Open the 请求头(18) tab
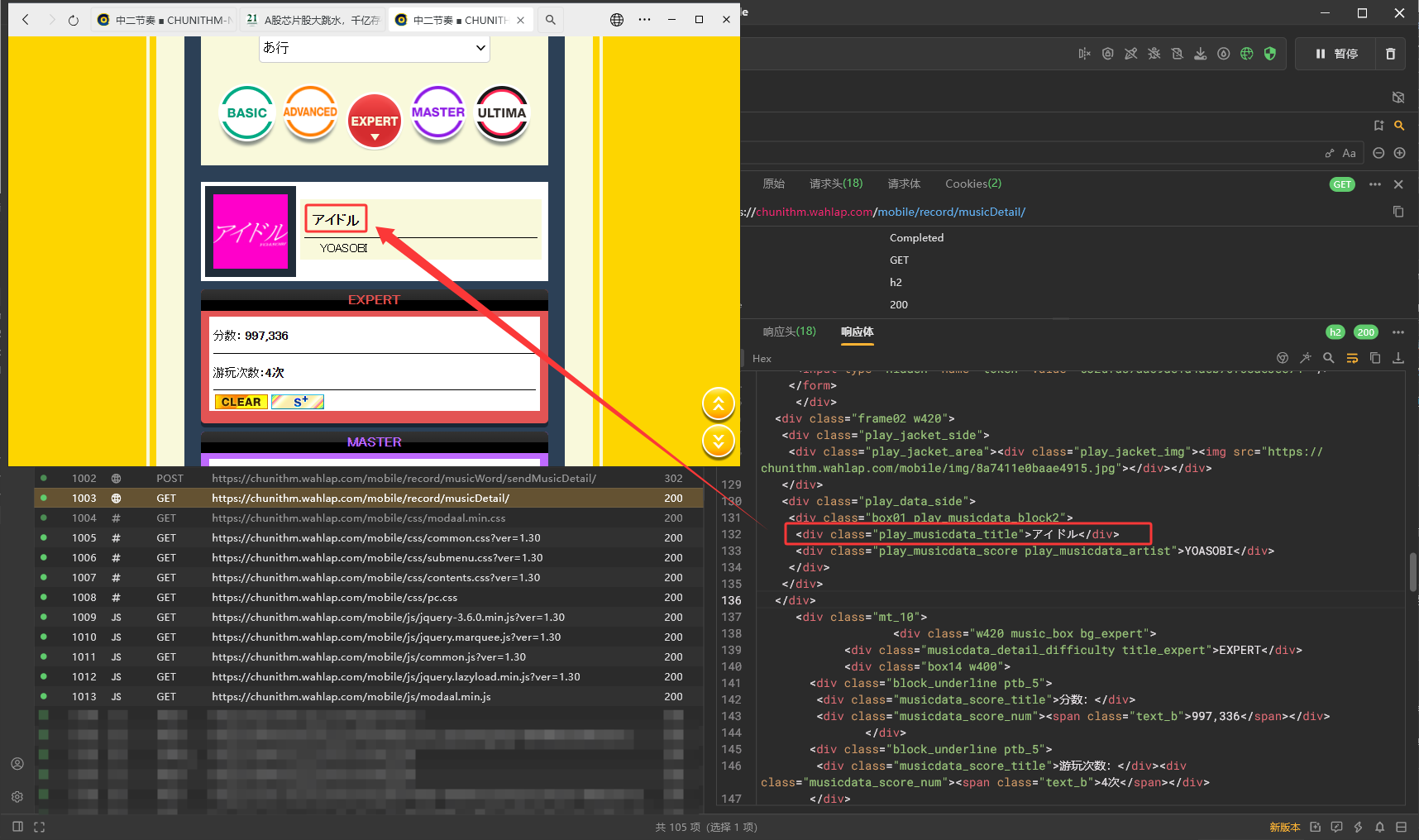 [836, 184]
